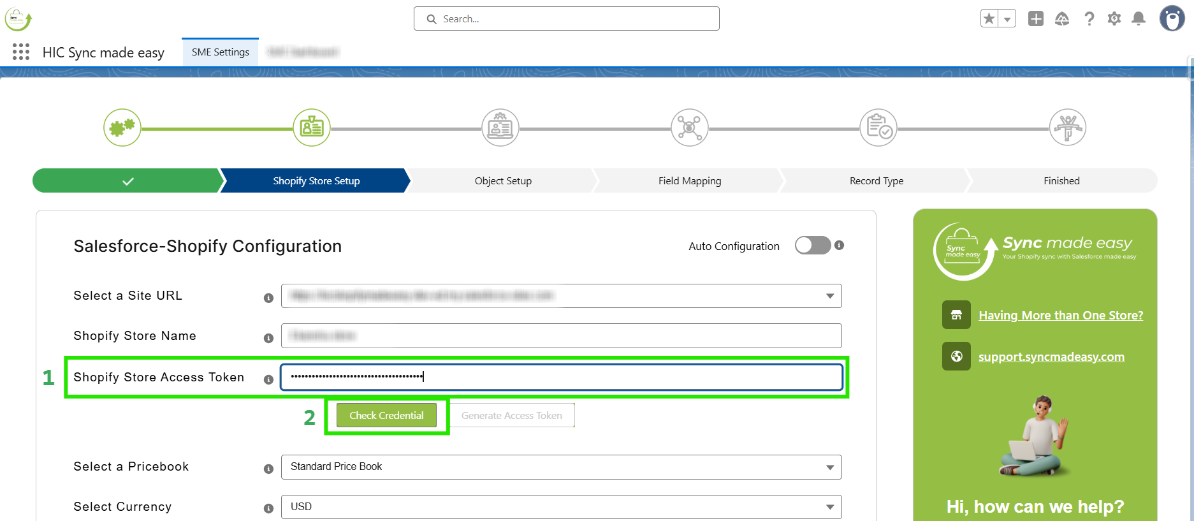Expand the favorites list dropdown arrow
The height and width of the screenshot is (521, 1194).
1007,19
